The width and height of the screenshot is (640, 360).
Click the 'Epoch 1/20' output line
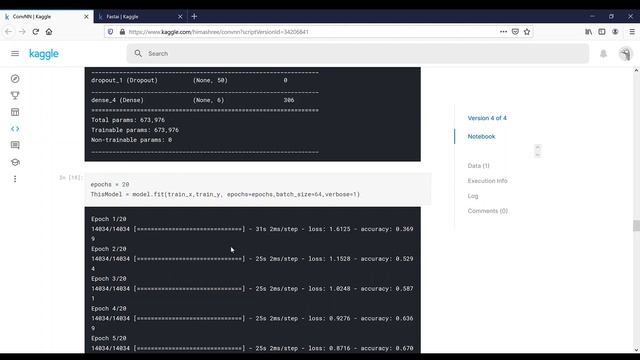109,219
